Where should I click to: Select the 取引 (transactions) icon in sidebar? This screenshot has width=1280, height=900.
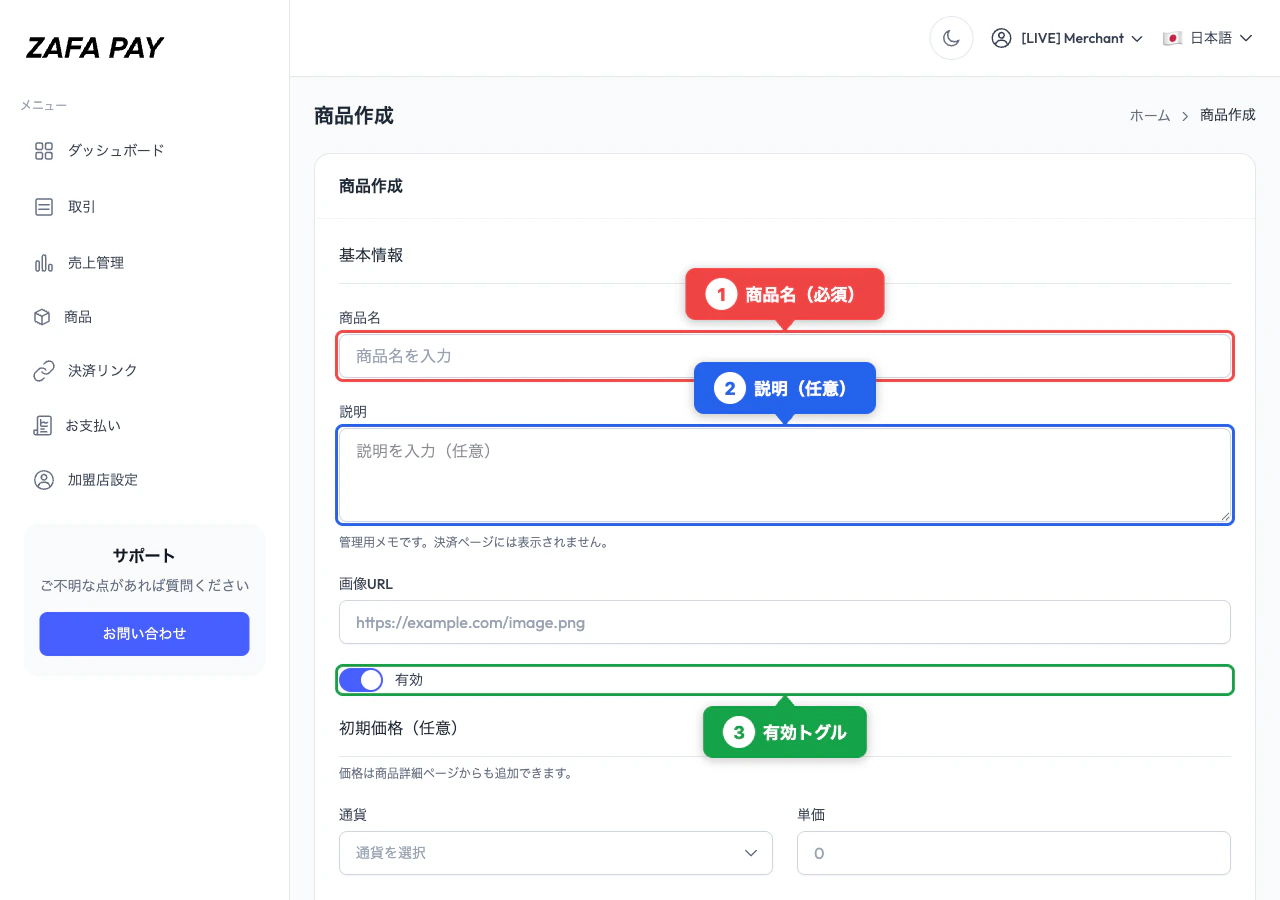(x=42, y=207)
